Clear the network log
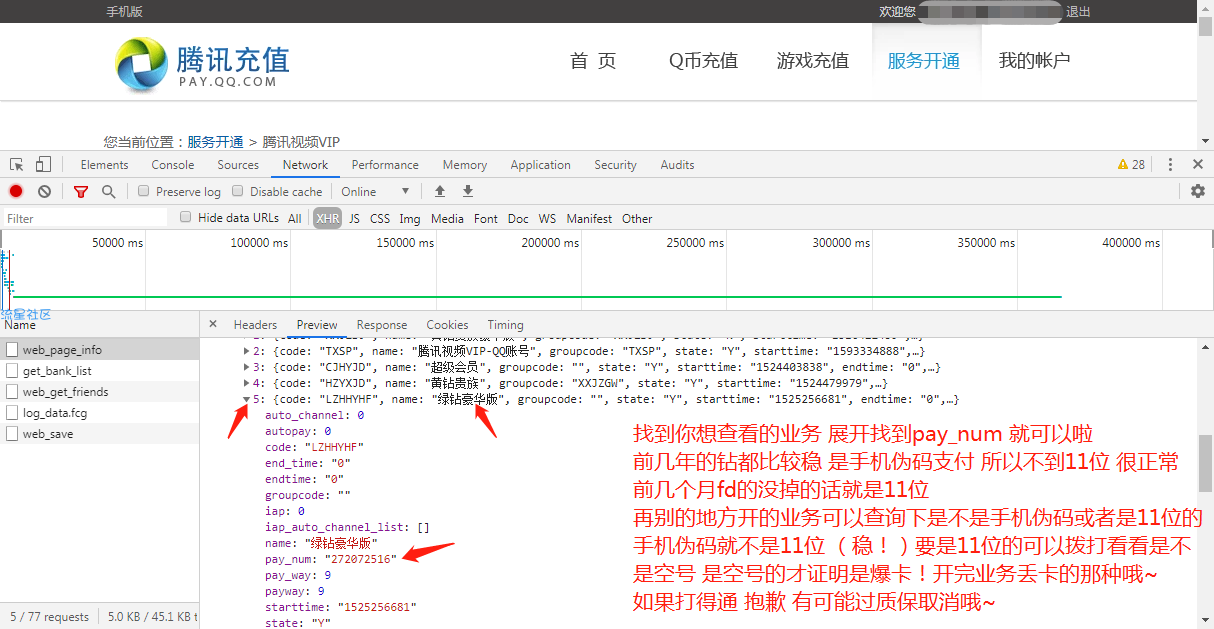Viewport: 1214px width, 629px height. coord(44,191)
